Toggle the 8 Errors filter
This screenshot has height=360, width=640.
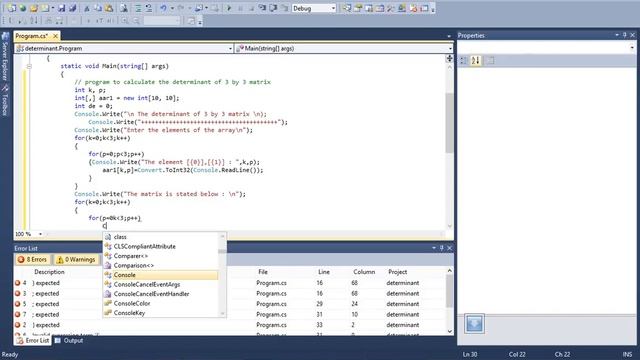[33, 259]
